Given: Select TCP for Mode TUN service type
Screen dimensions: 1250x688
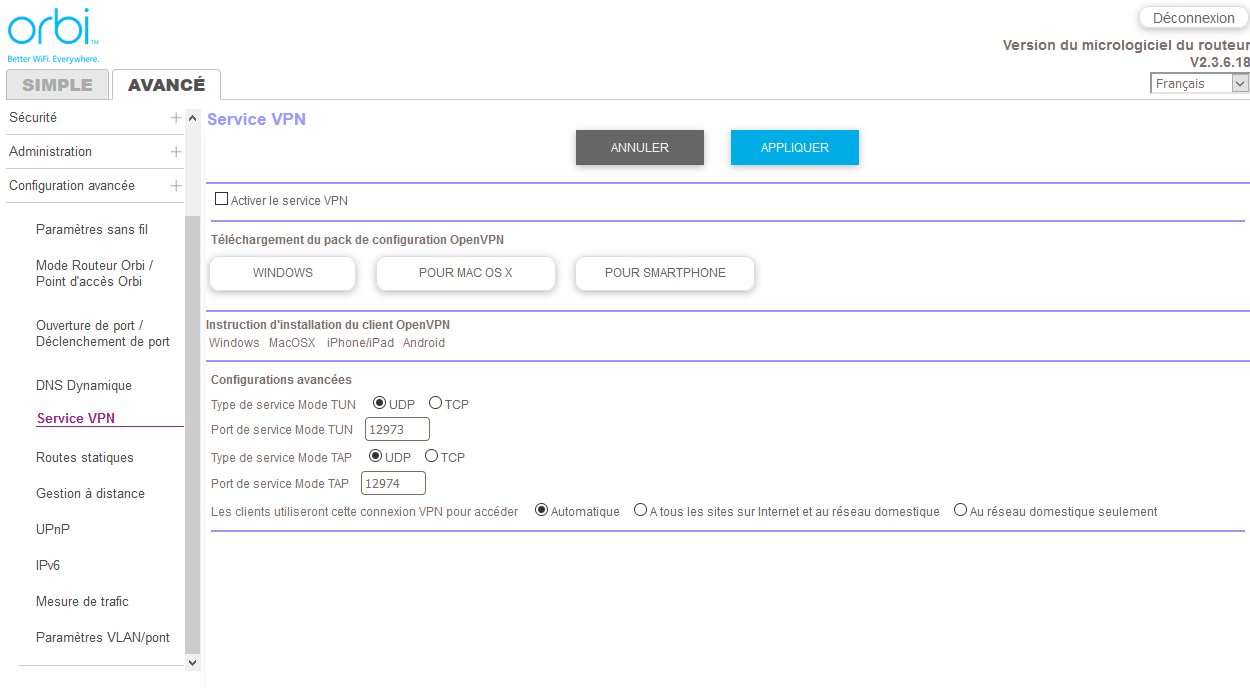Looking at the screenshot, I should pos(435,403).
